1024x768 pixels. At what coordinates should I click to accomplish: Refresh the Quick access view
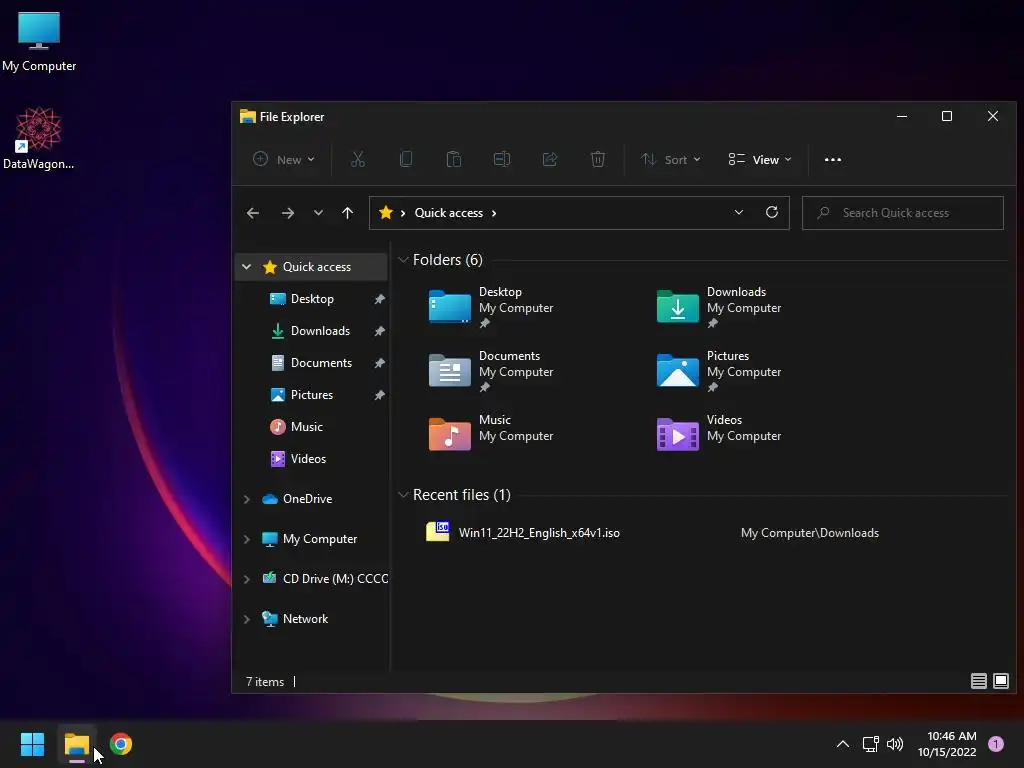point(772,212)
